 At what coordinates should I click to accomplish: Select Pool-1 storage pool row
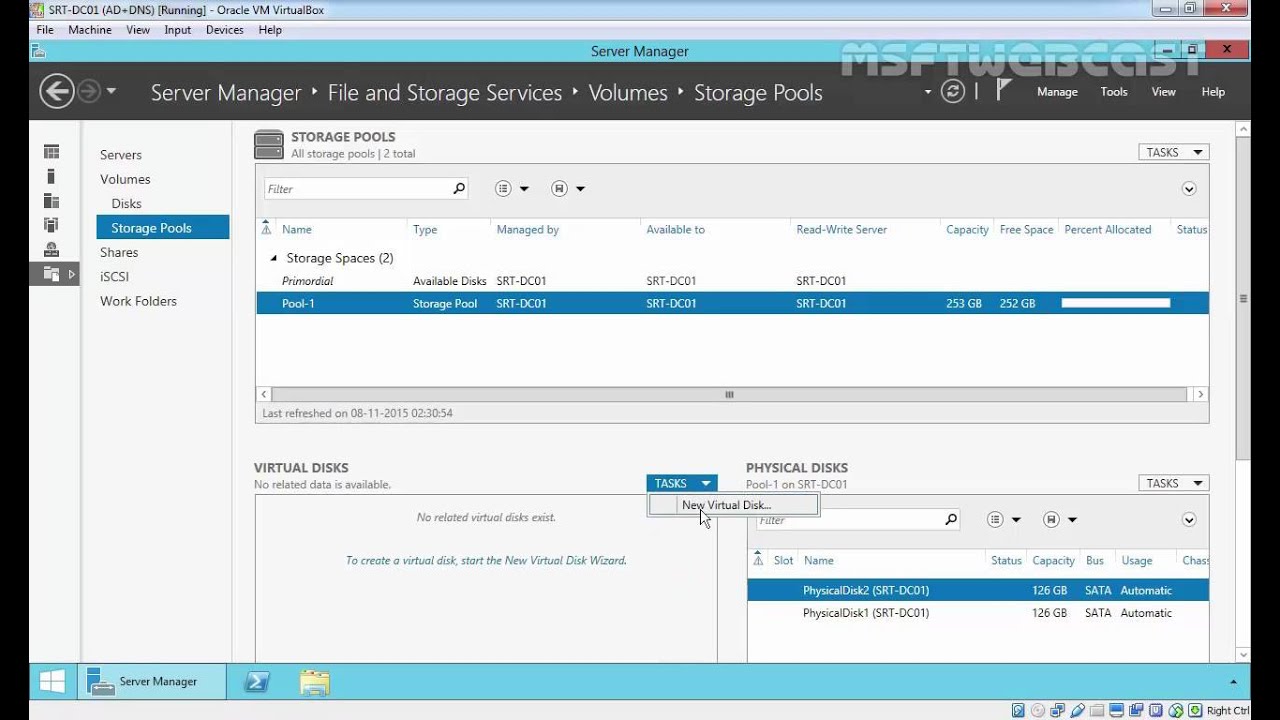coord(732,303)
